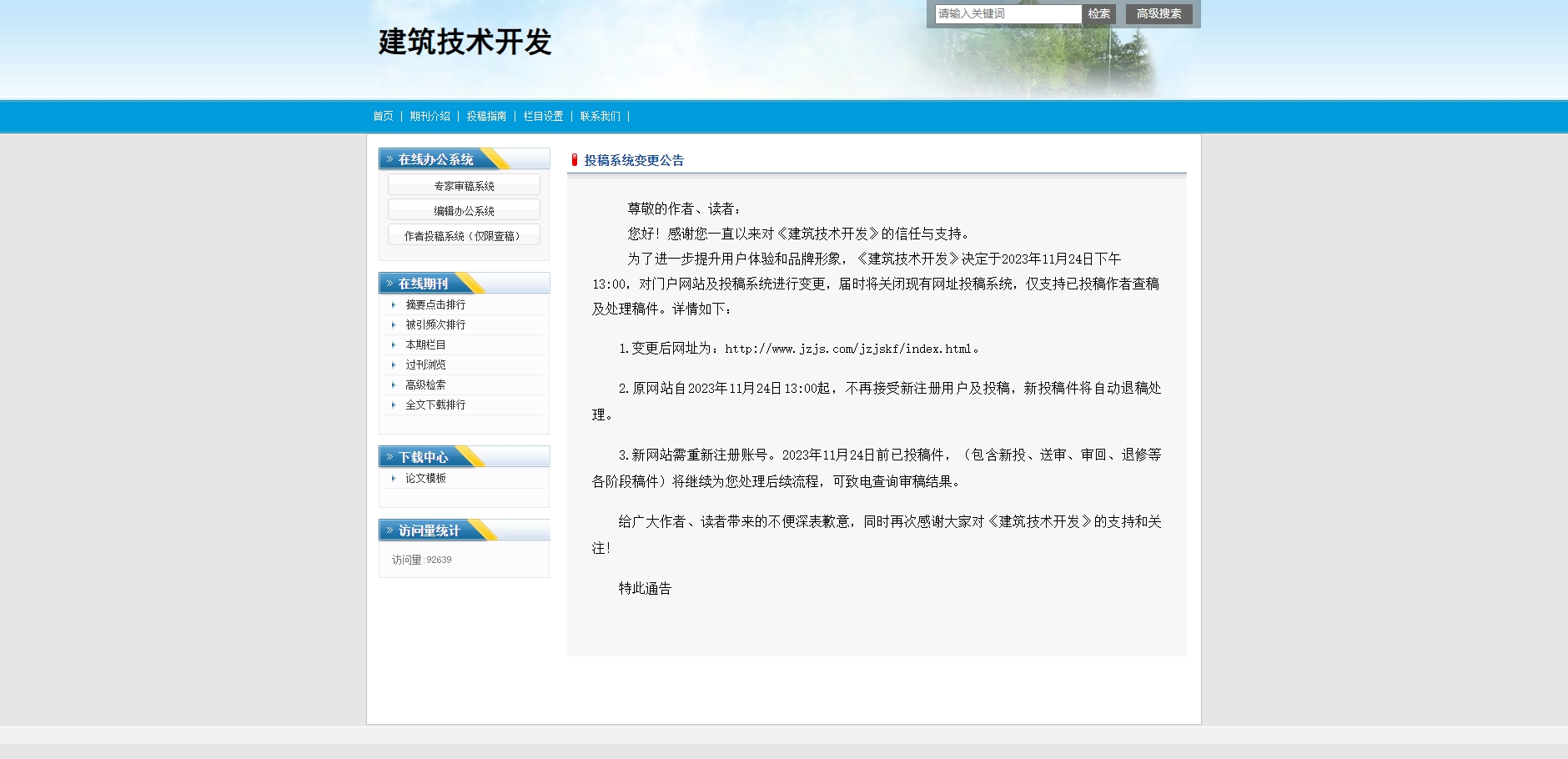
Task: Click bullet arrow beside 高级检索
Action: 394,385
